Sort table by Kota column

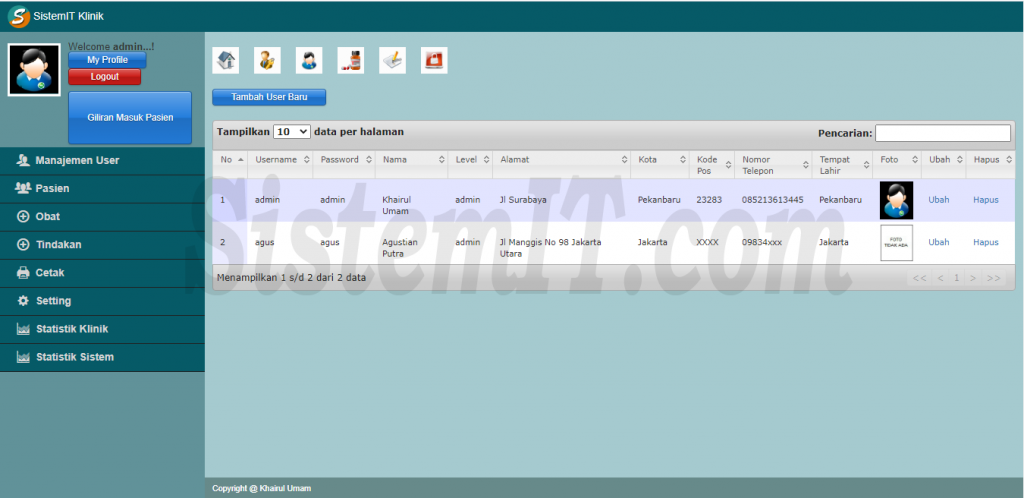coord(660,164)
